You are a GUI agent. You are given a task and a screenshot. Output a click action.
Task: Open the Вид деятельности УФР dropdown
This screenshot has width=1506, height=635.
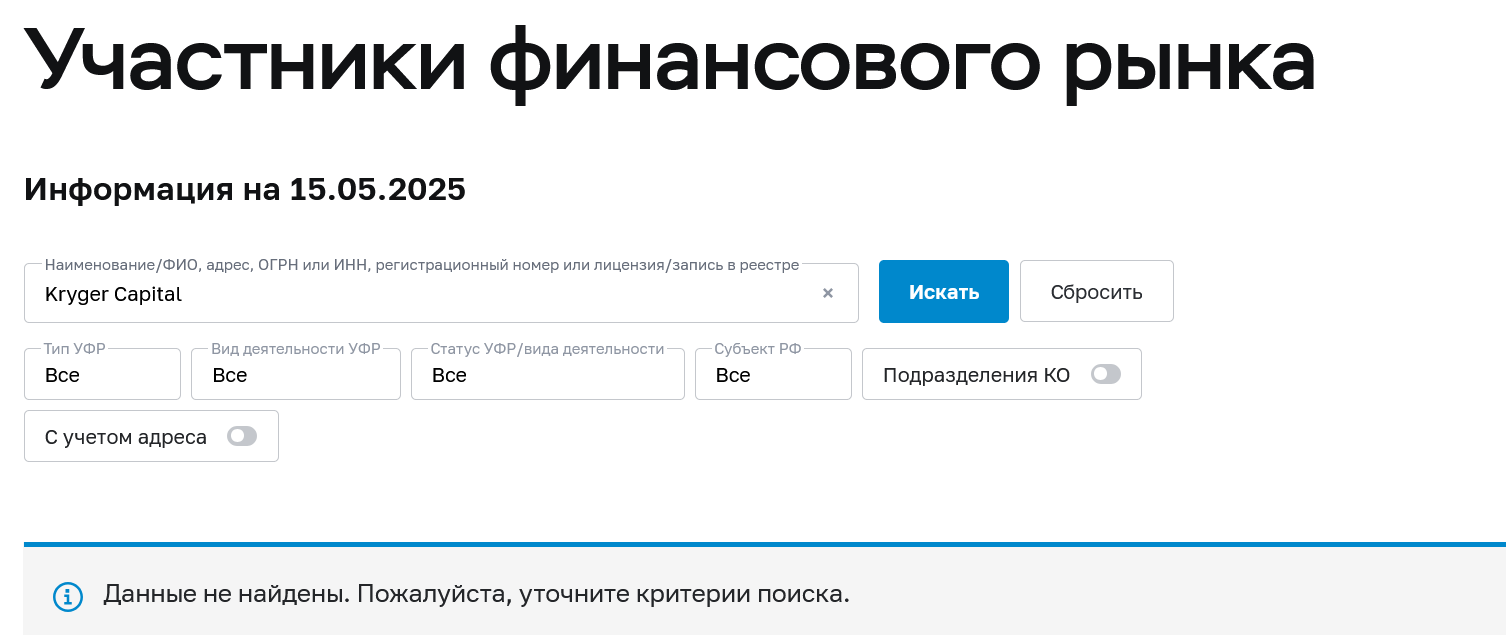click(296, 374)
